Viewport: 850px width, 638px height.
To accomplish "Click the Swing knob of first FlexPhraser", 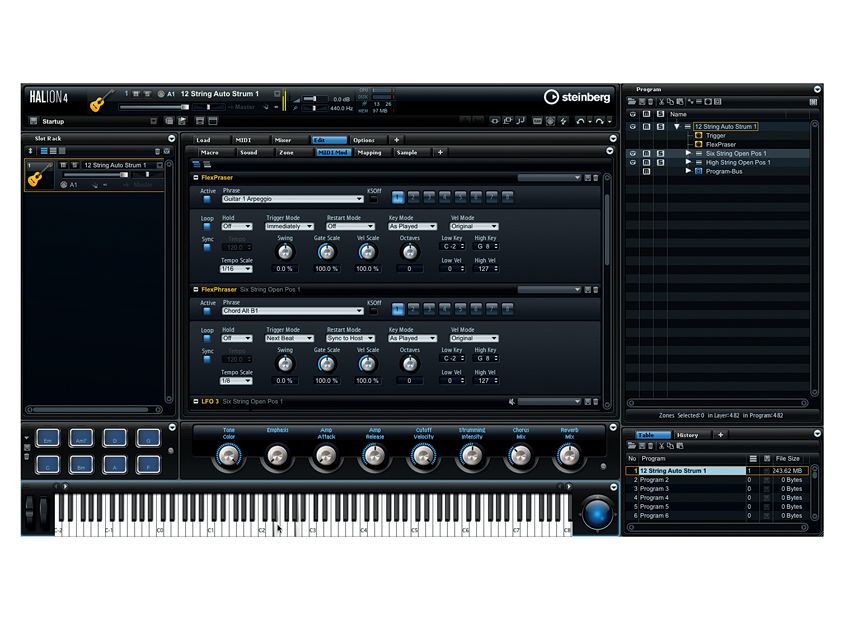I will tap(285, 252).
